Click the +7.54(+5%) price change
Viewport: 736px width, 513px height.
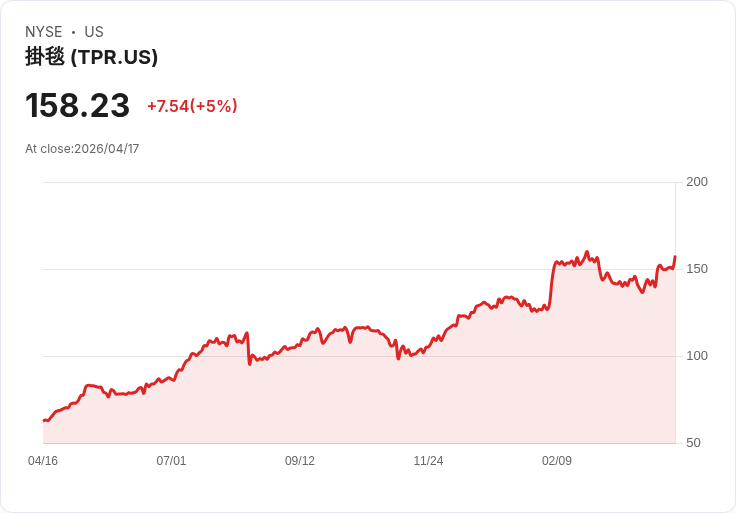tap(192, 106)
